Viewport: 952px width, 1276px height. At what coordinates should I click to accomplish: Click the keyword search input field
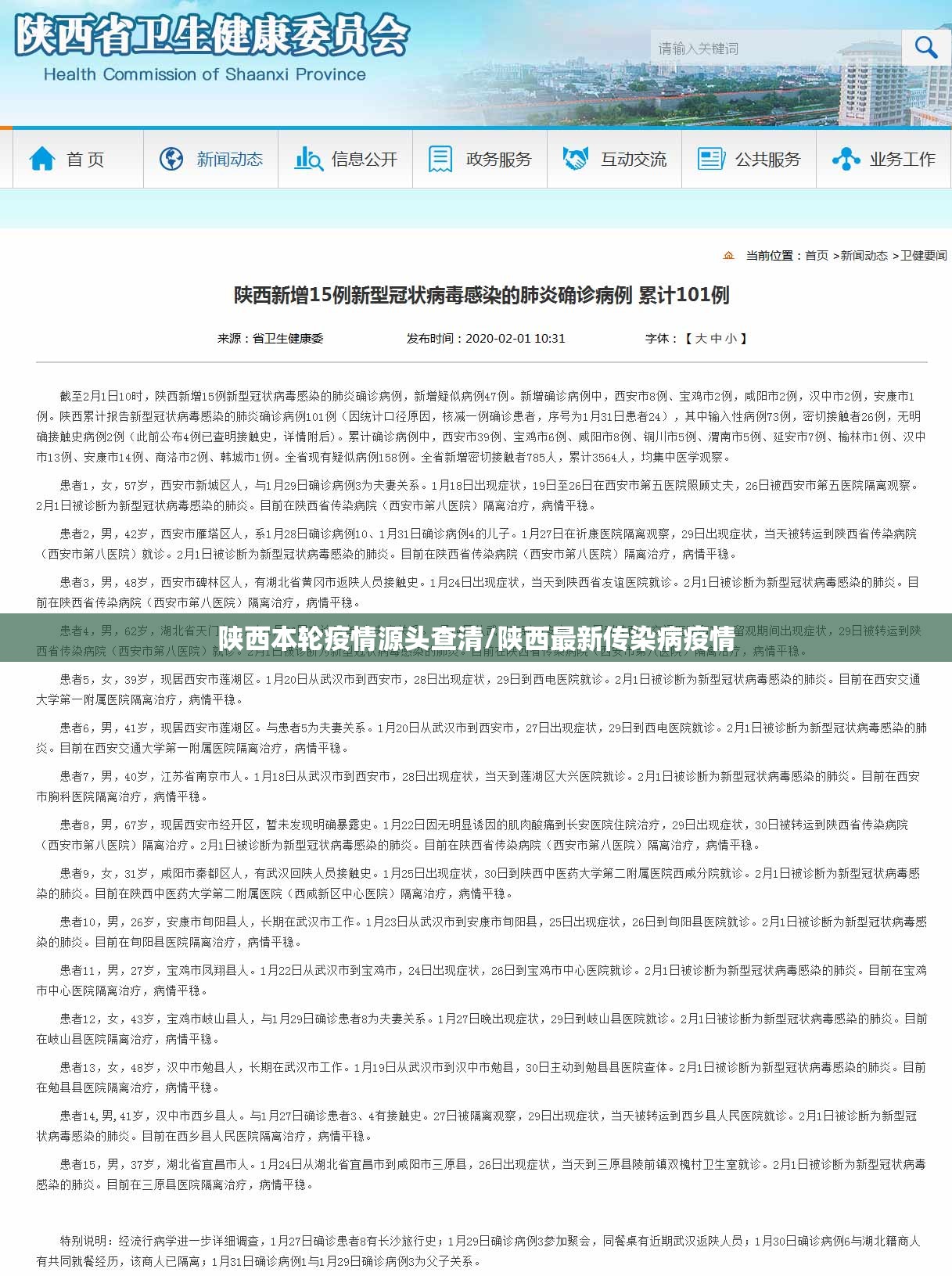[775, 49]
